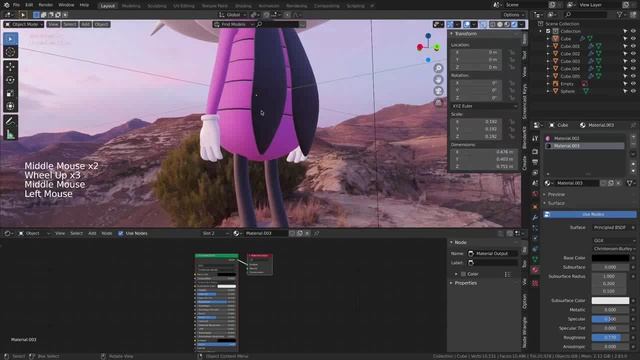Click the white Subsurface Color swatch
The width and height of the screenshot is (640, 360).
pos(610,300)
